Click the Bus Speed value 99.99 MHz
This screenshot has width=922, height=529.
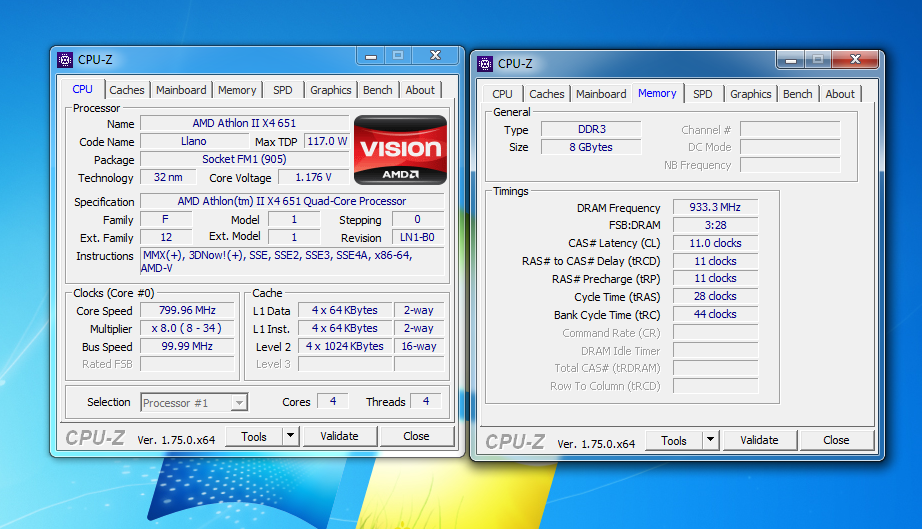pos(188,347)
